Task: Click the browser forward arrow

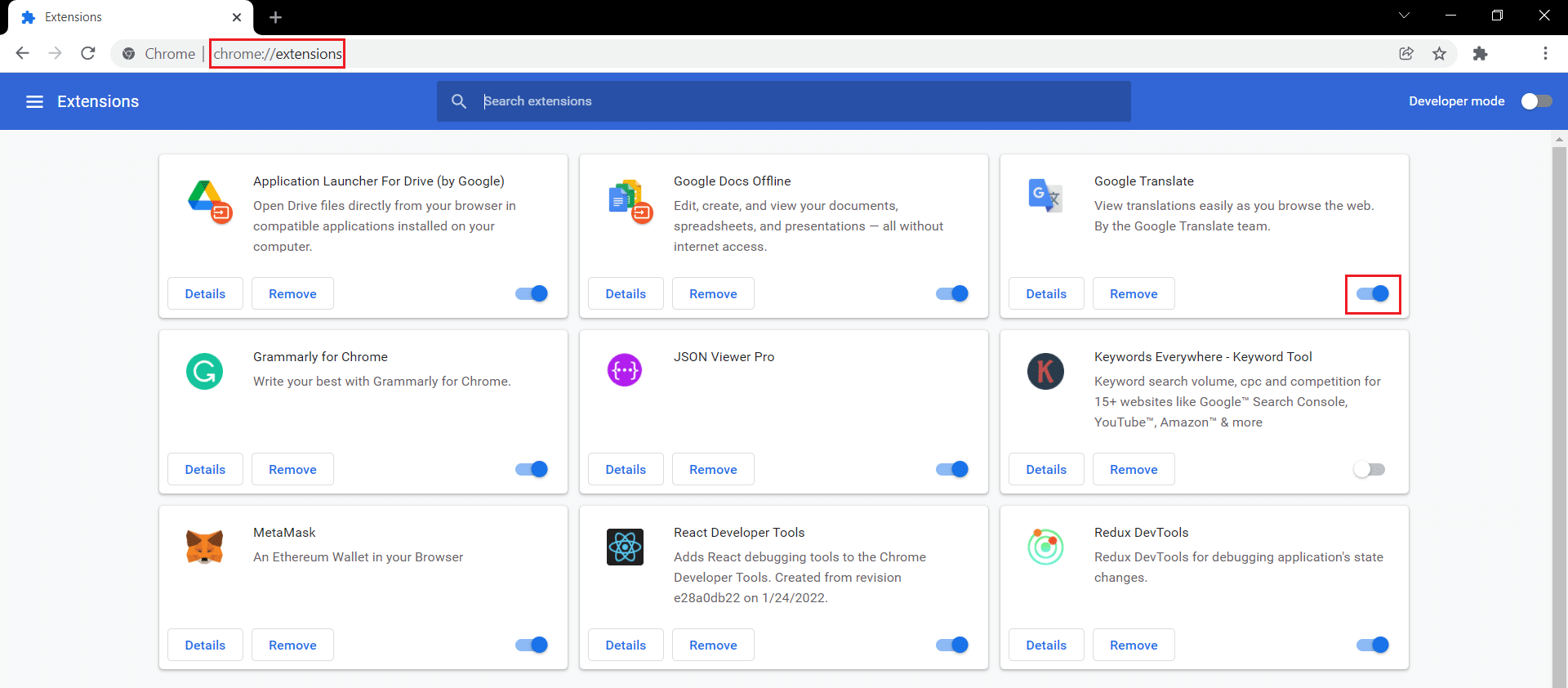Action: [55, 53]
